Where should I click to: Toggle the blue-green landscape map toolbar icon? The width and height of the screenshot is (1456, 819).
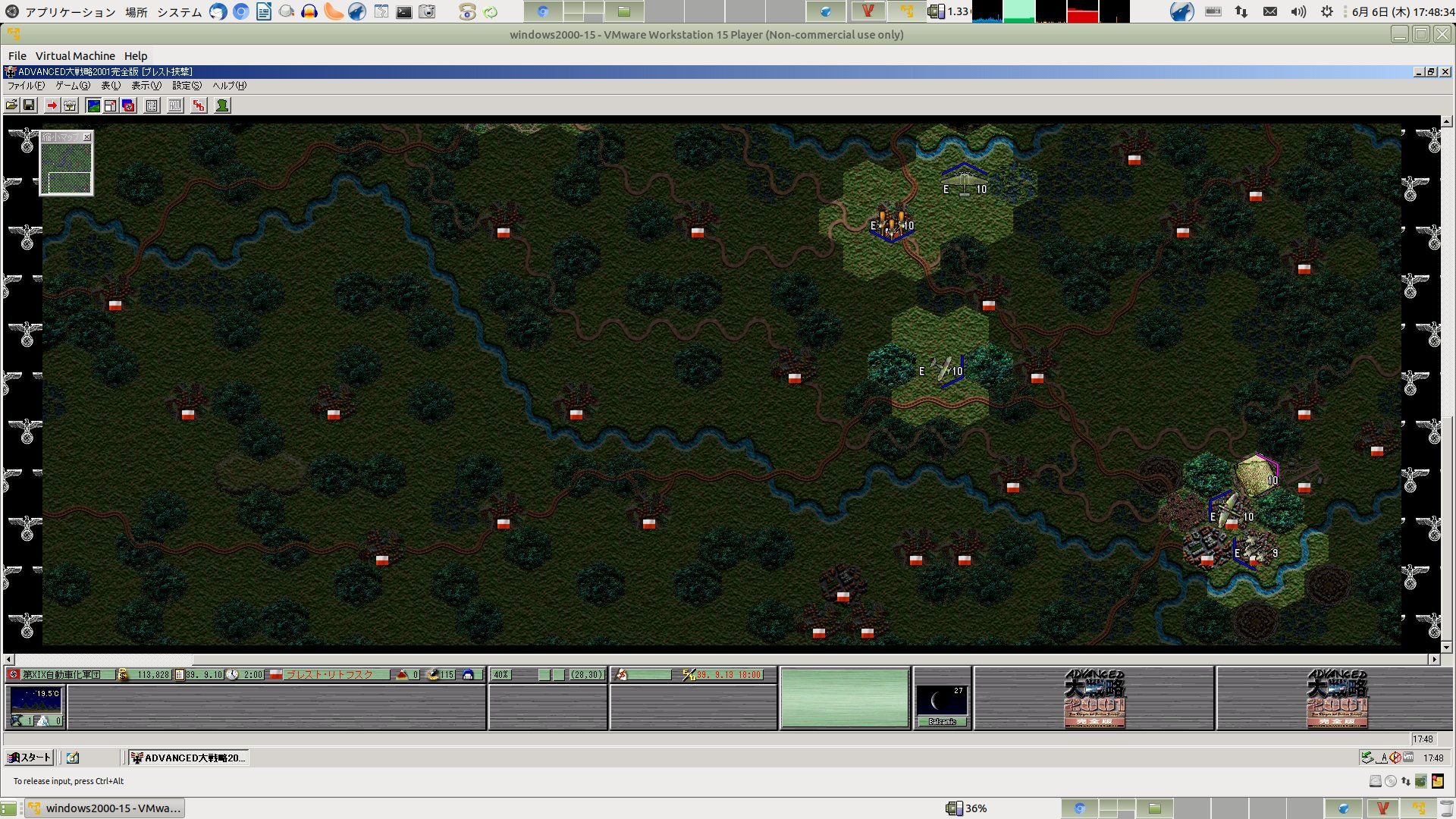93,105
